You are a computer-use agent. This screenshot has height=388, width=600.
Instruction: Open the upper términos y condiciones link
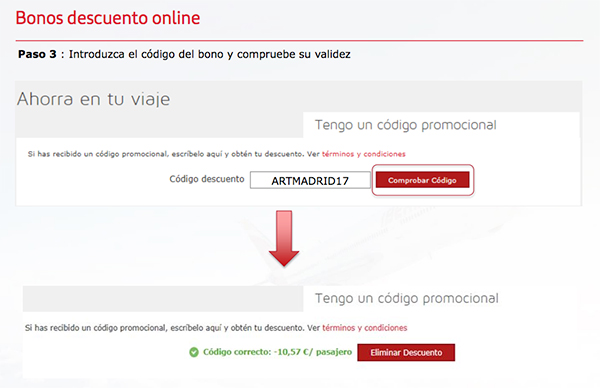pos(364,154)
